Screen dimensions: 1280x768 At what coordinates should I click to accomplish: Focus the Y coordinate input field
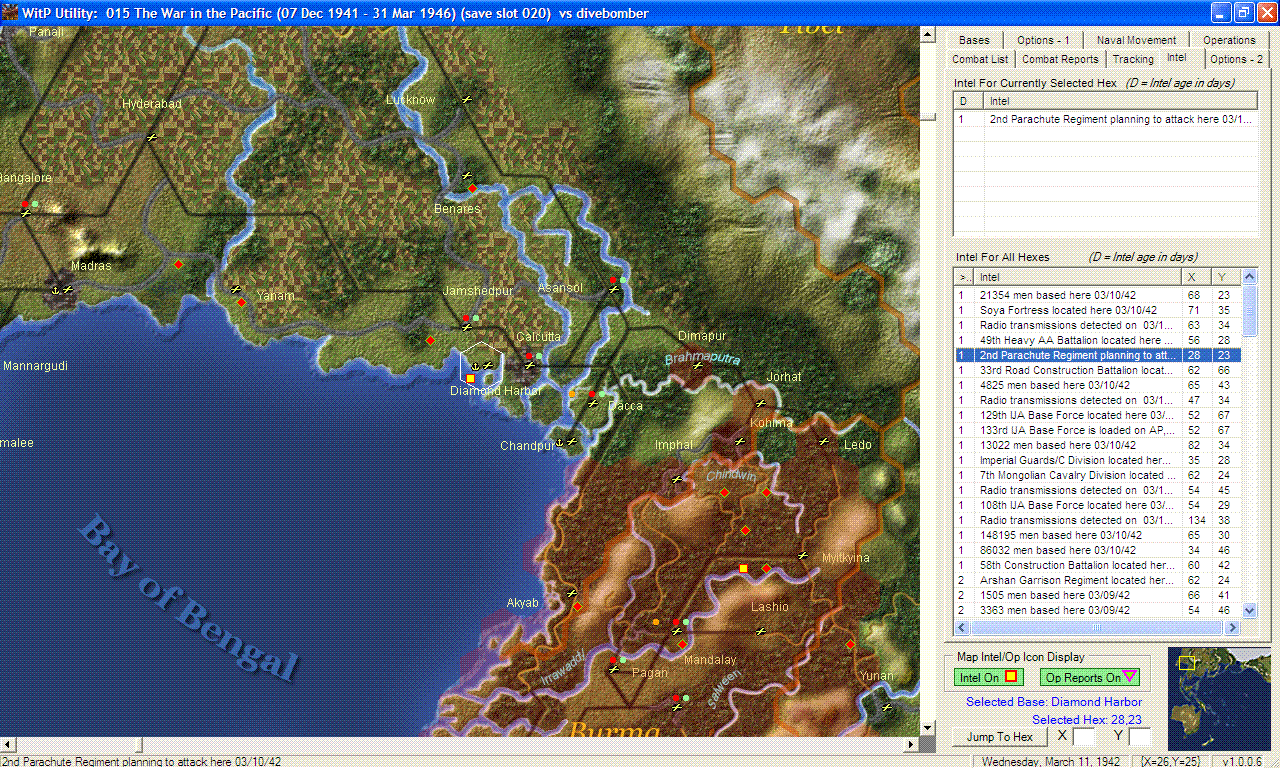pos(1141,737)
